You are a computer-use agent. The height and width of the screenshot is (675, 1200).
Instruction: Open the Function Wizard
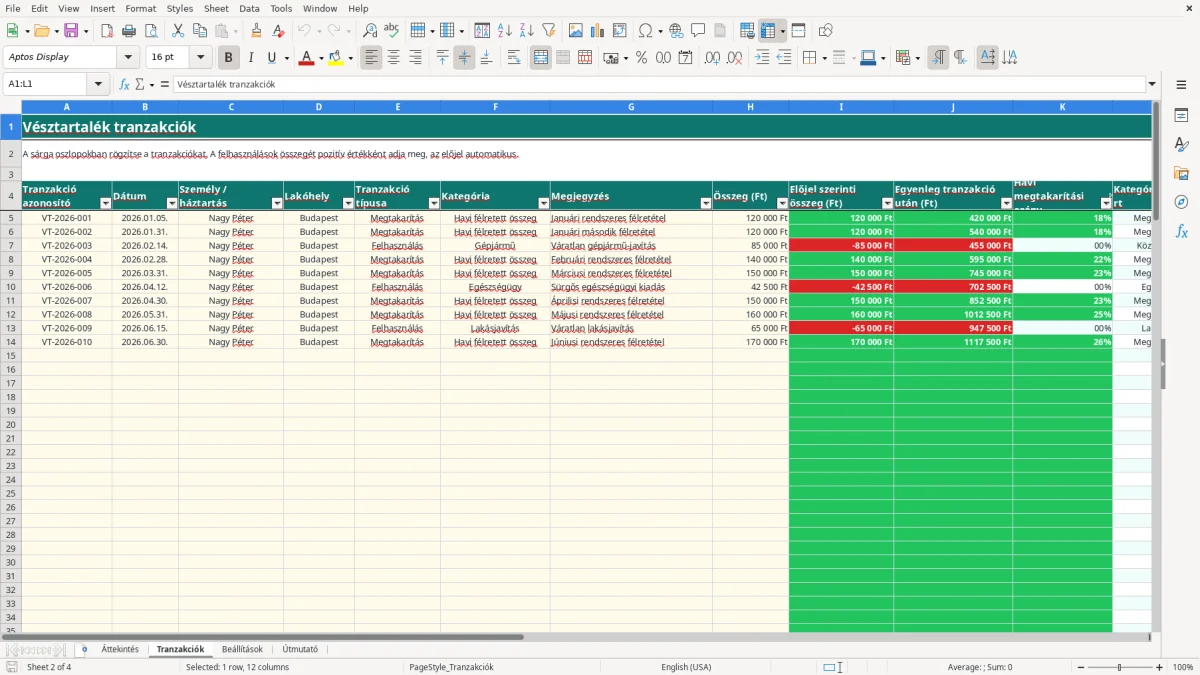pyautogui.click(x=125, y=85)
